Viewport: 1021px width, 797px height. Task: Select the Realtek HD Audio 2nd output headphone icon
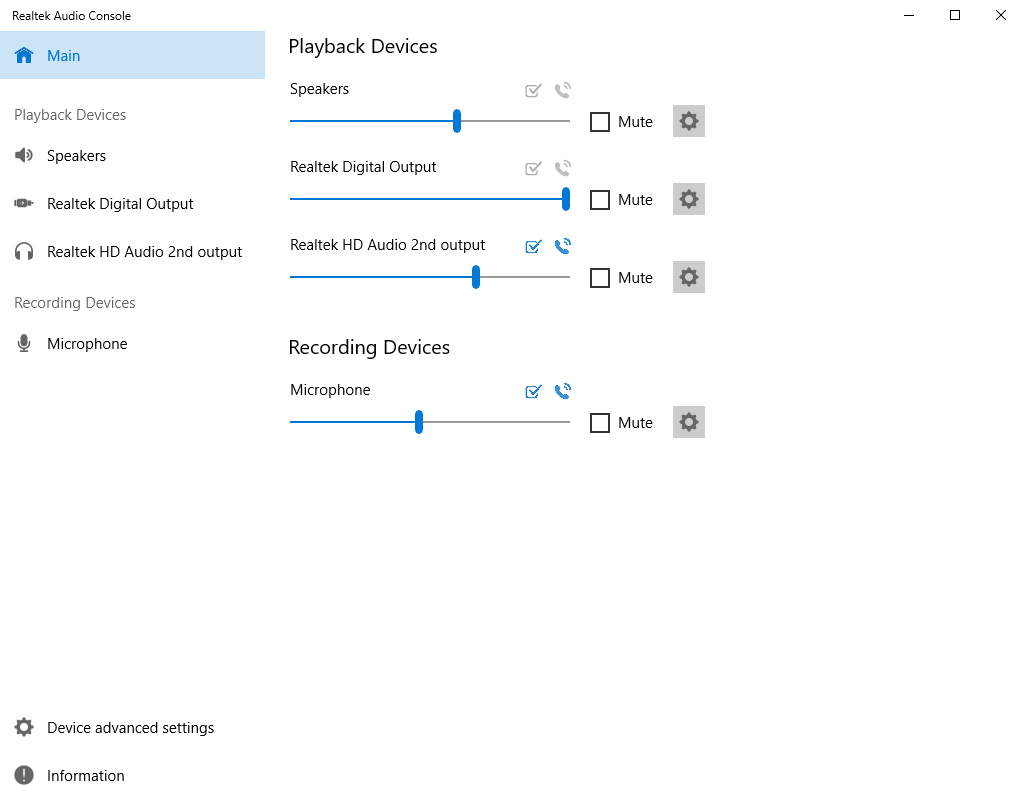tap(24, 251)
